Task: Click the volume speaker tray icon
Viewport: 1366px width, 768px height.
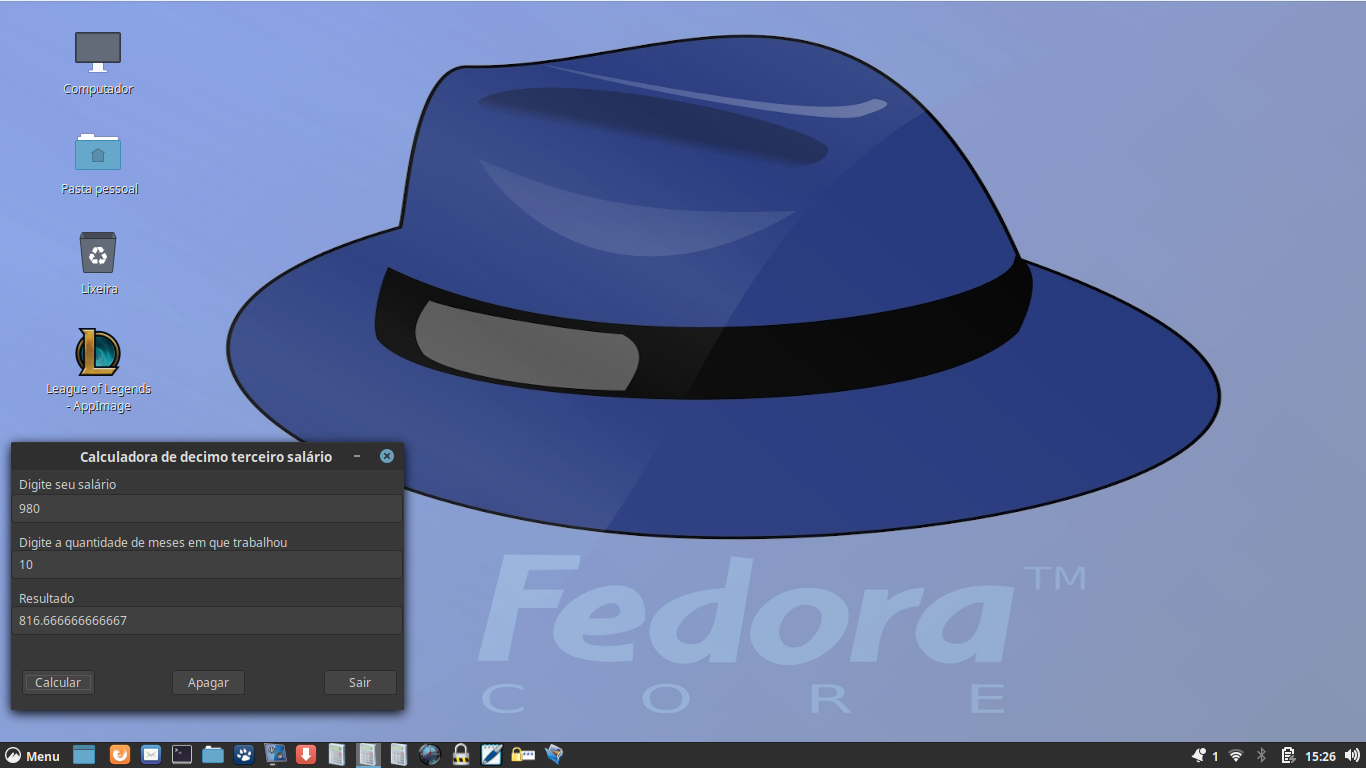Action: pos(1352,756)
